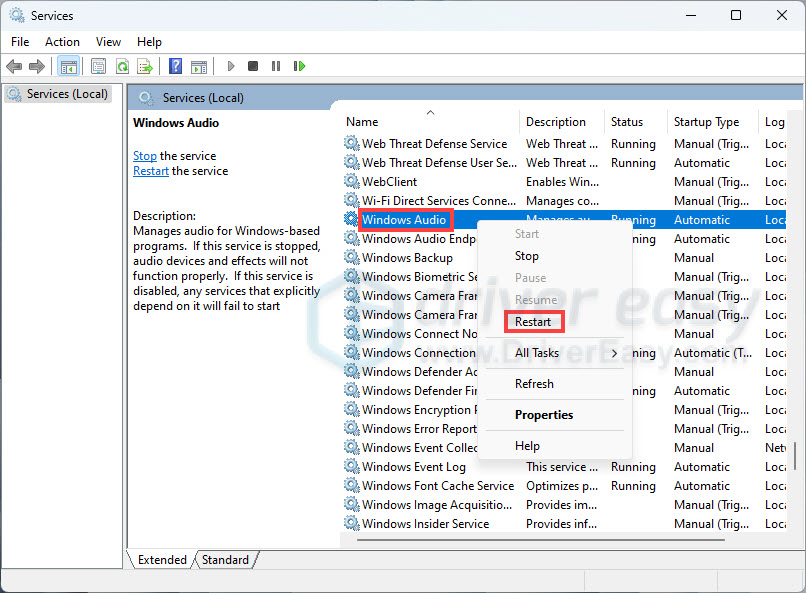Select Web Threat Defense User Service row
The height and width of the screenshot is (593, 806).
pos(564,163)
